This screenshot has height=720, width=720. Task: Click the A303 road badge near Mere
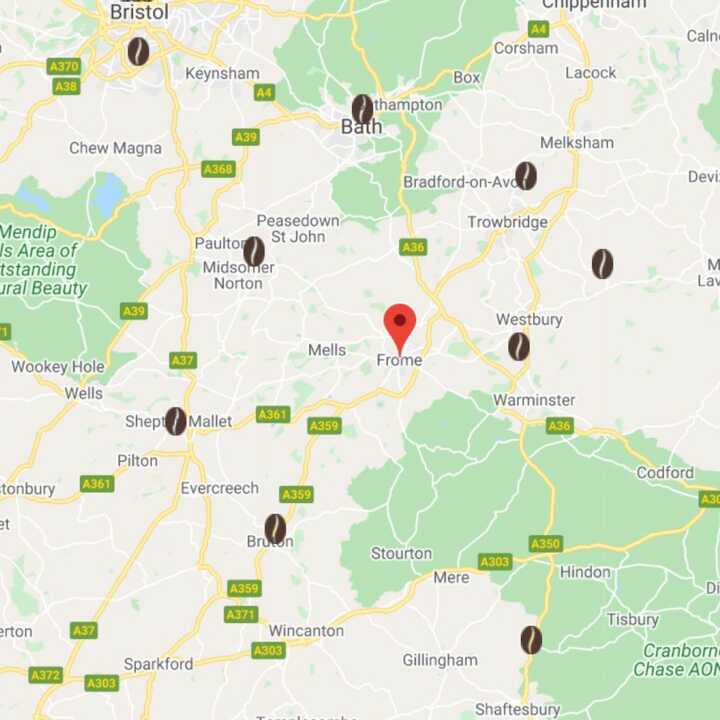tap(495, 562)
